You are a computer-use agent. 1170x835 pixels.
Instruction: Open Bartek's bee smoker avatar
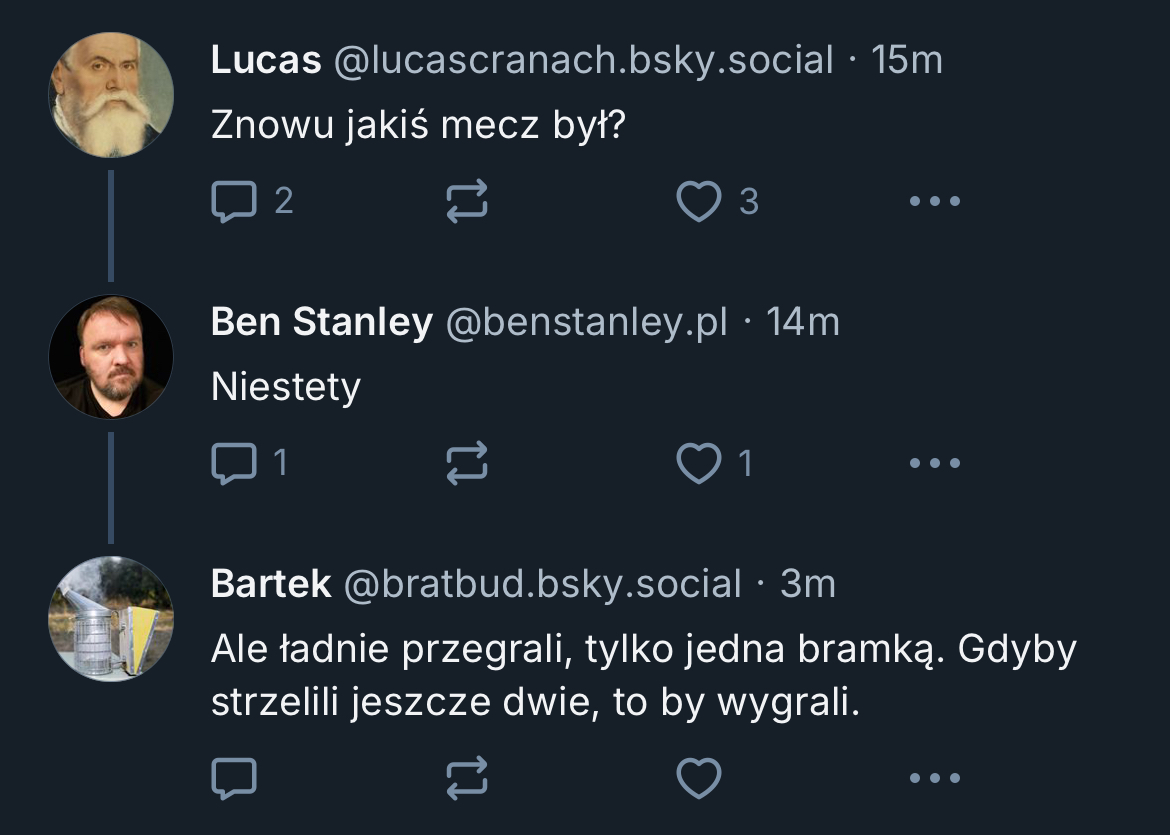111,618
